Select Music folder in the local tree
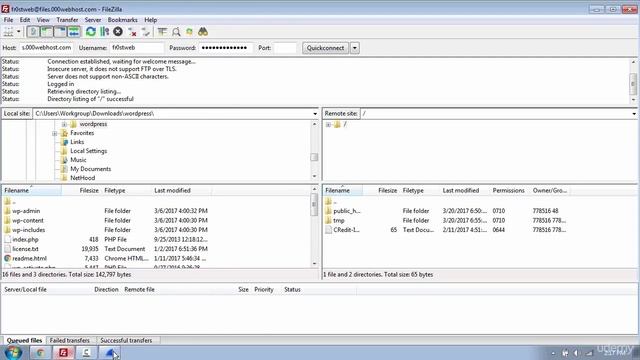The height and width of the screenshot is (360, 640). point(78,160)
